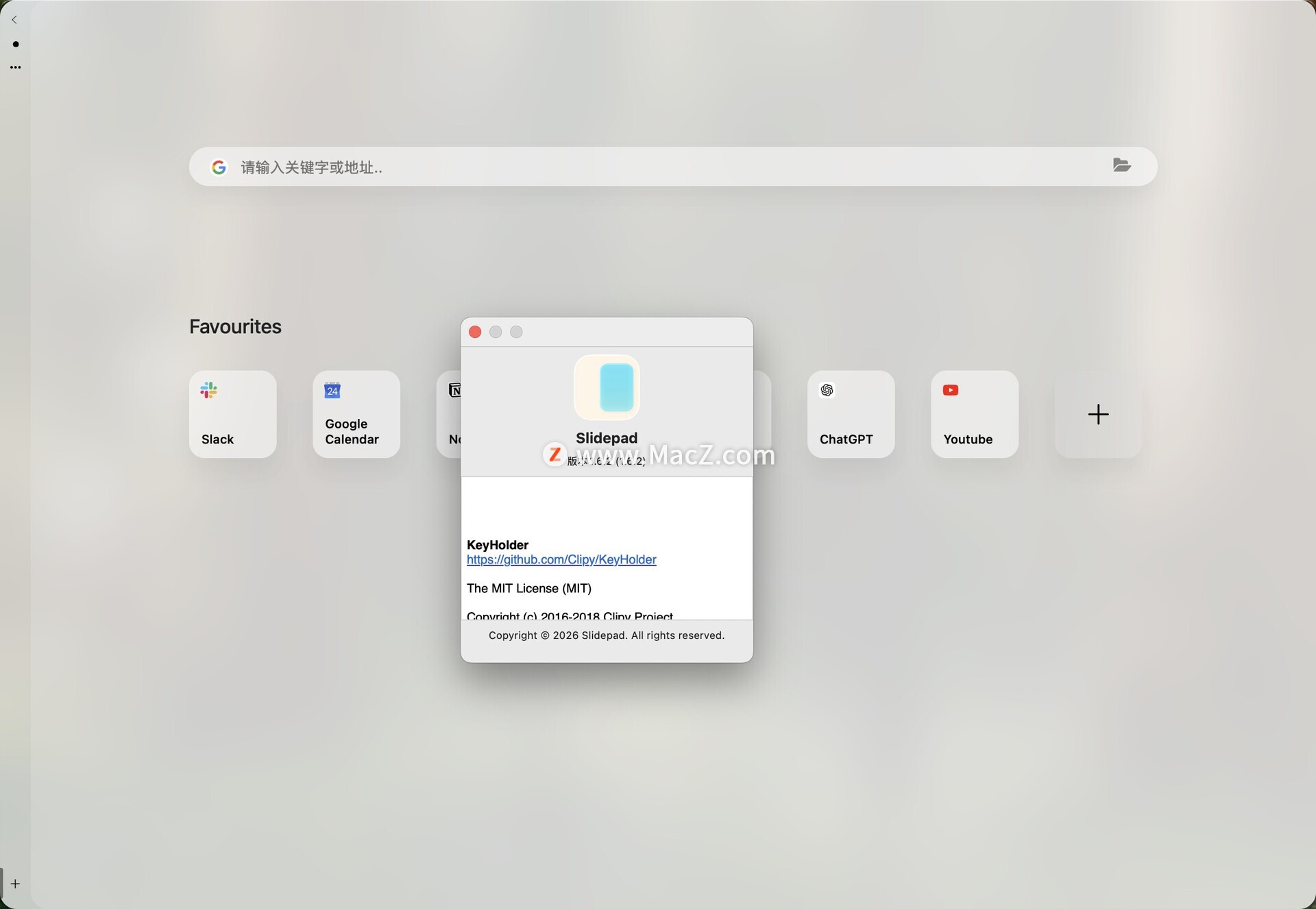Viewport: 1316px width, 909px height.
Task: Click the plus icon at sidebar bottom
Action: click(15, 884)
